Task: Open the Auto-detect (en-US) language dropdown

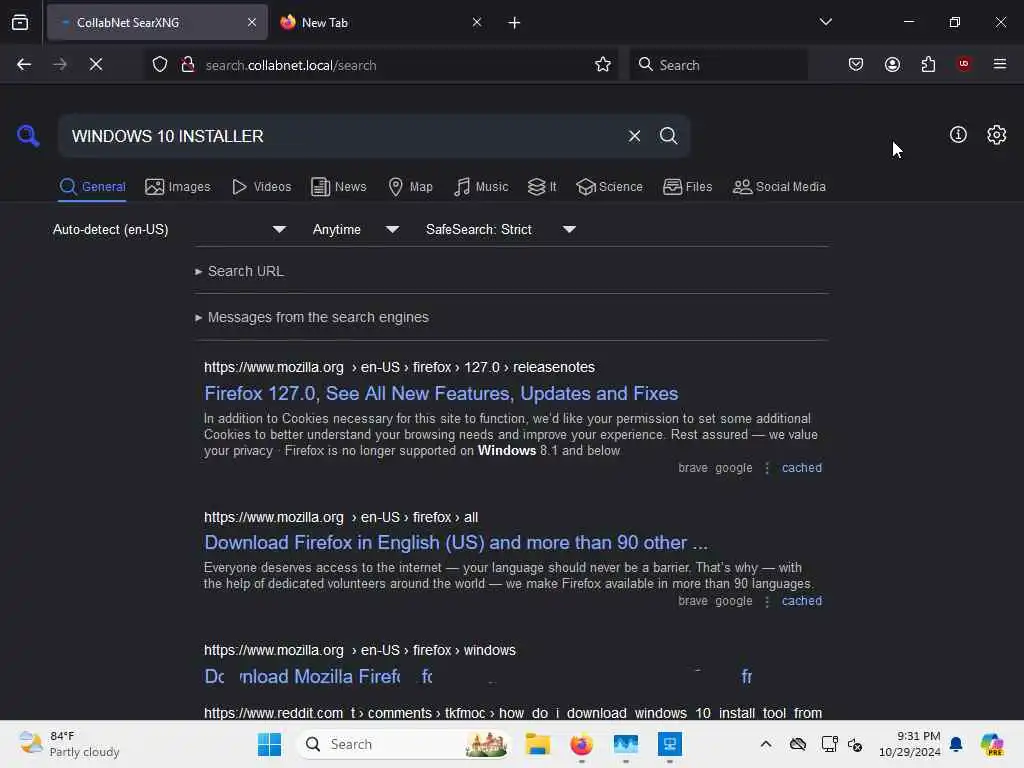Action: [x=169, y=230]
